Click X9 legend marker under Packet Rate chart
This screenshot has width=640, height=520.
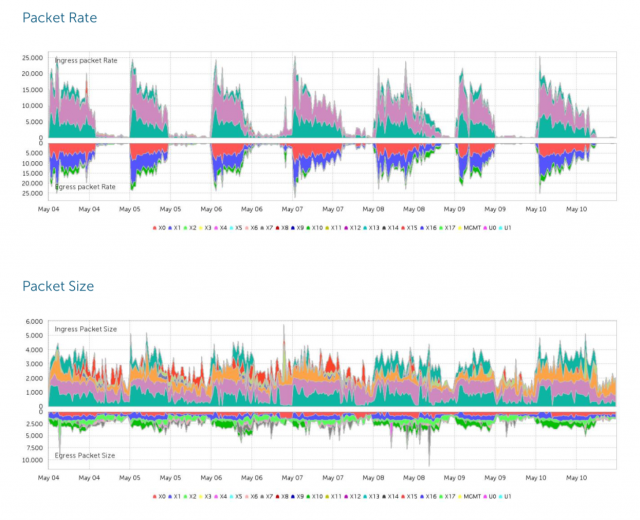pos(293,228)
